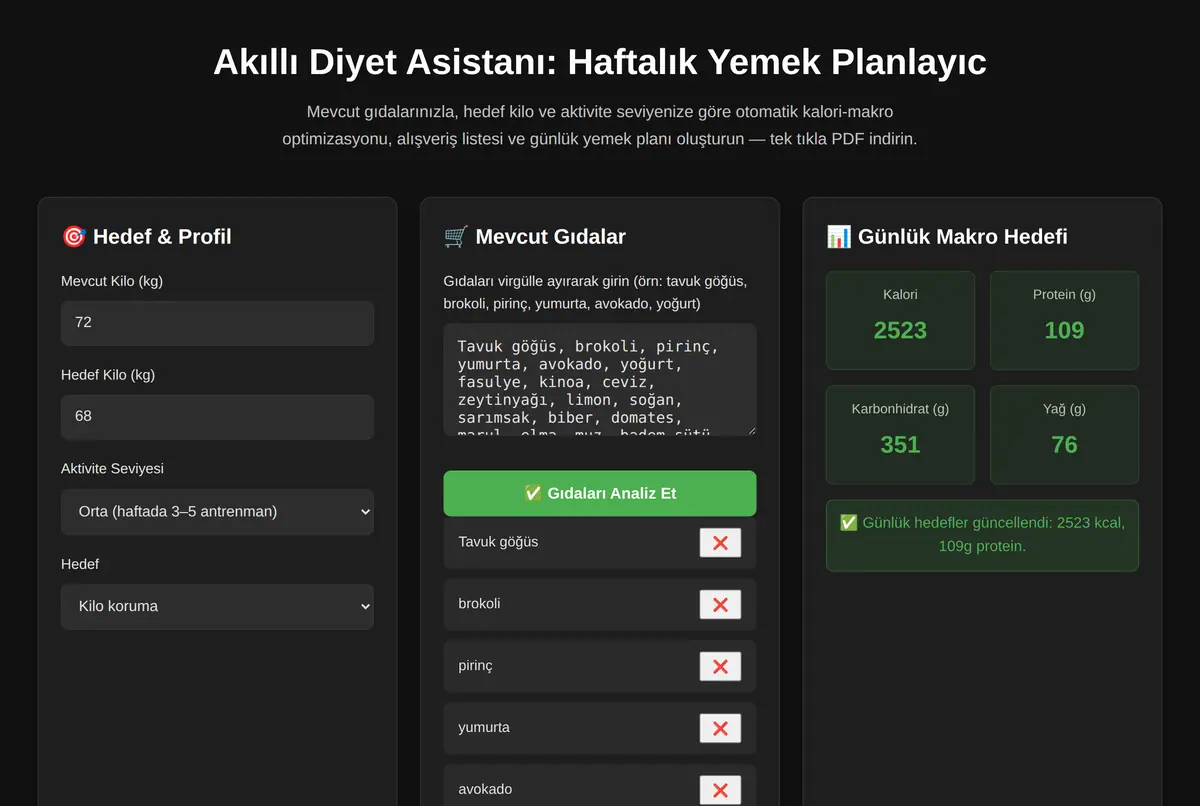Click the Akıllı Diyet Asistanı page title
Viewport: 1200px width, 806px height.
(600, 62)
